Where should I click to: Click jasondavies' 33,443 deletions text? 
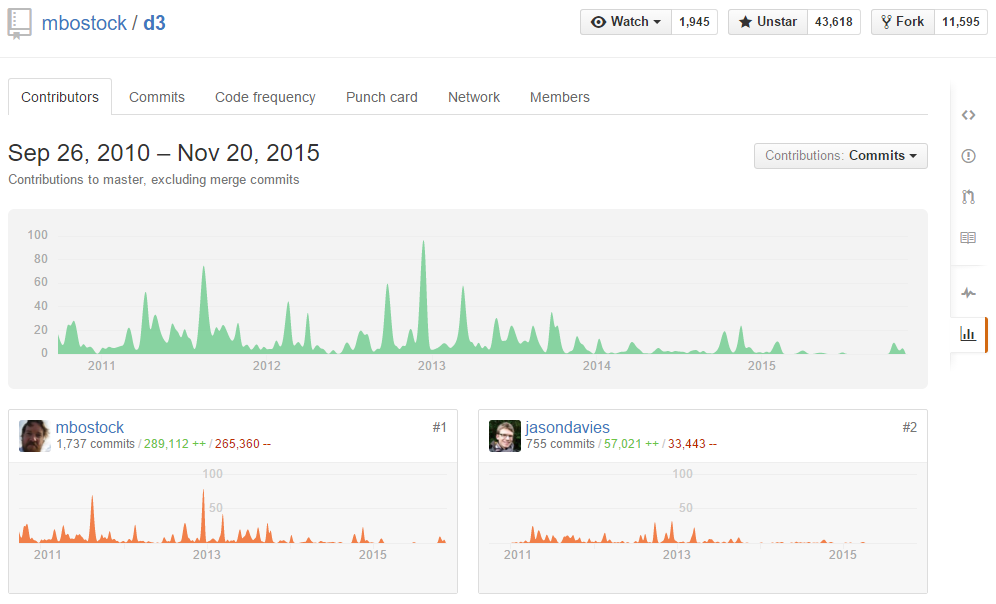pyautogui.click(x=692, y=444)
